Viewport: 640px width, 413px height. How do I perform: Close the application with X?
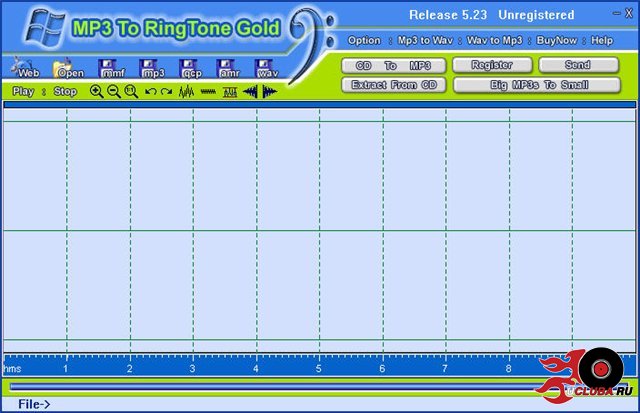(629, 13)
